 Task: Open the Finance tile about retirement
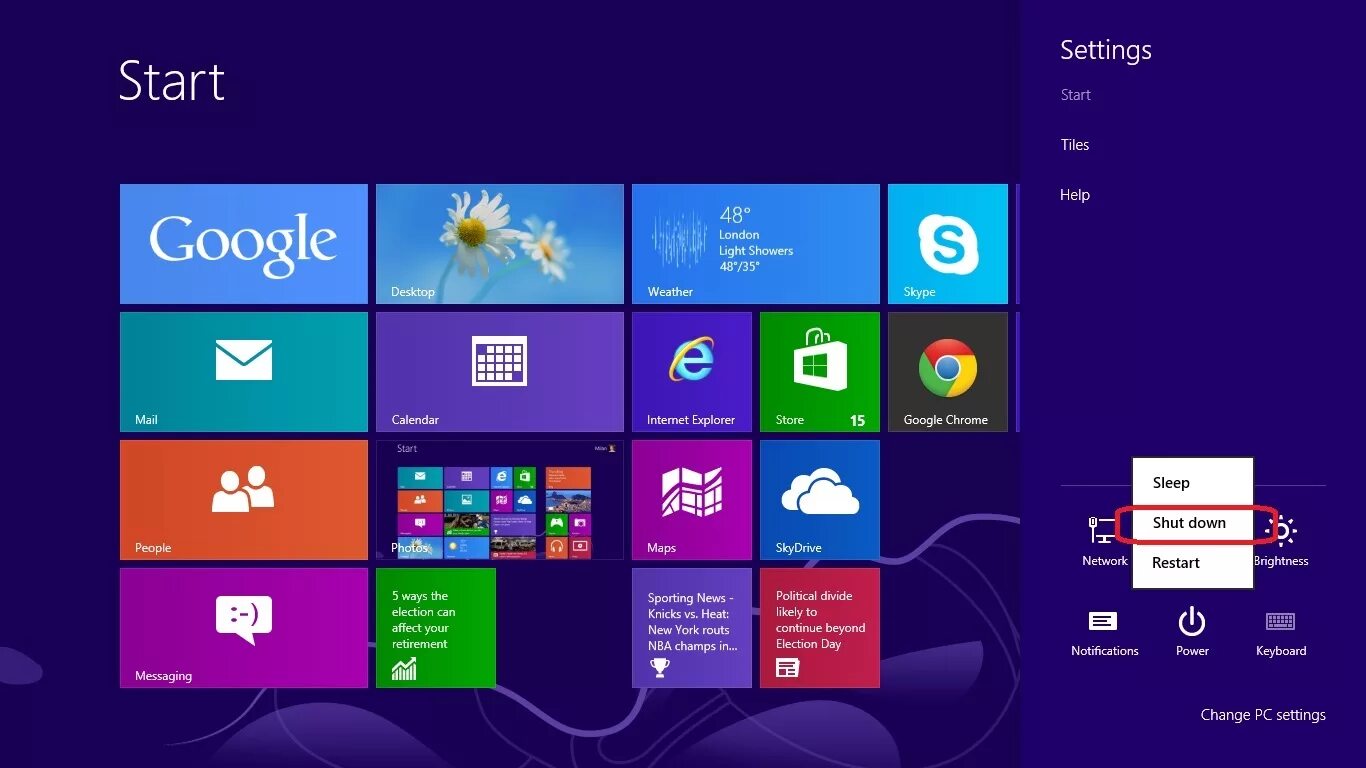click(x=436, y=628)
